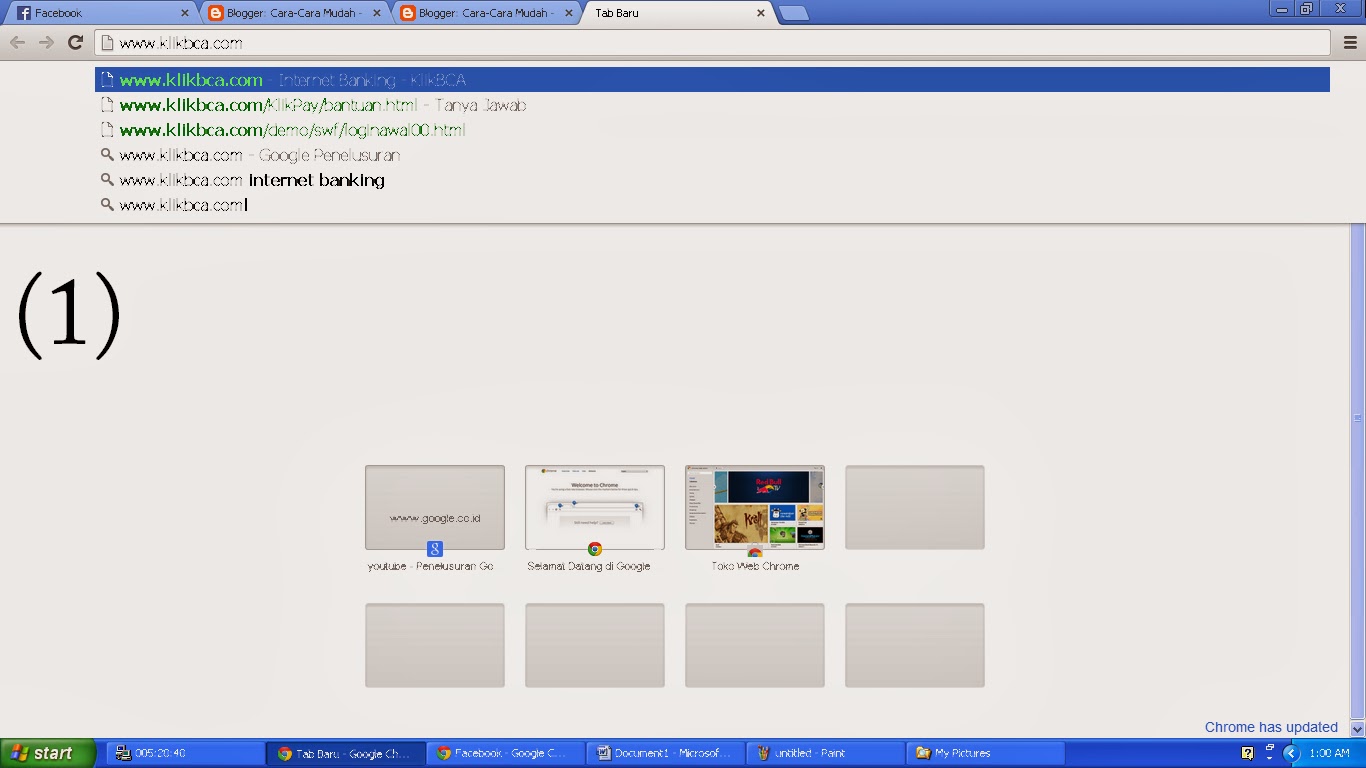Close the Facebook tab
Screen dimensions: 1366x768
[x=184, y=13]
